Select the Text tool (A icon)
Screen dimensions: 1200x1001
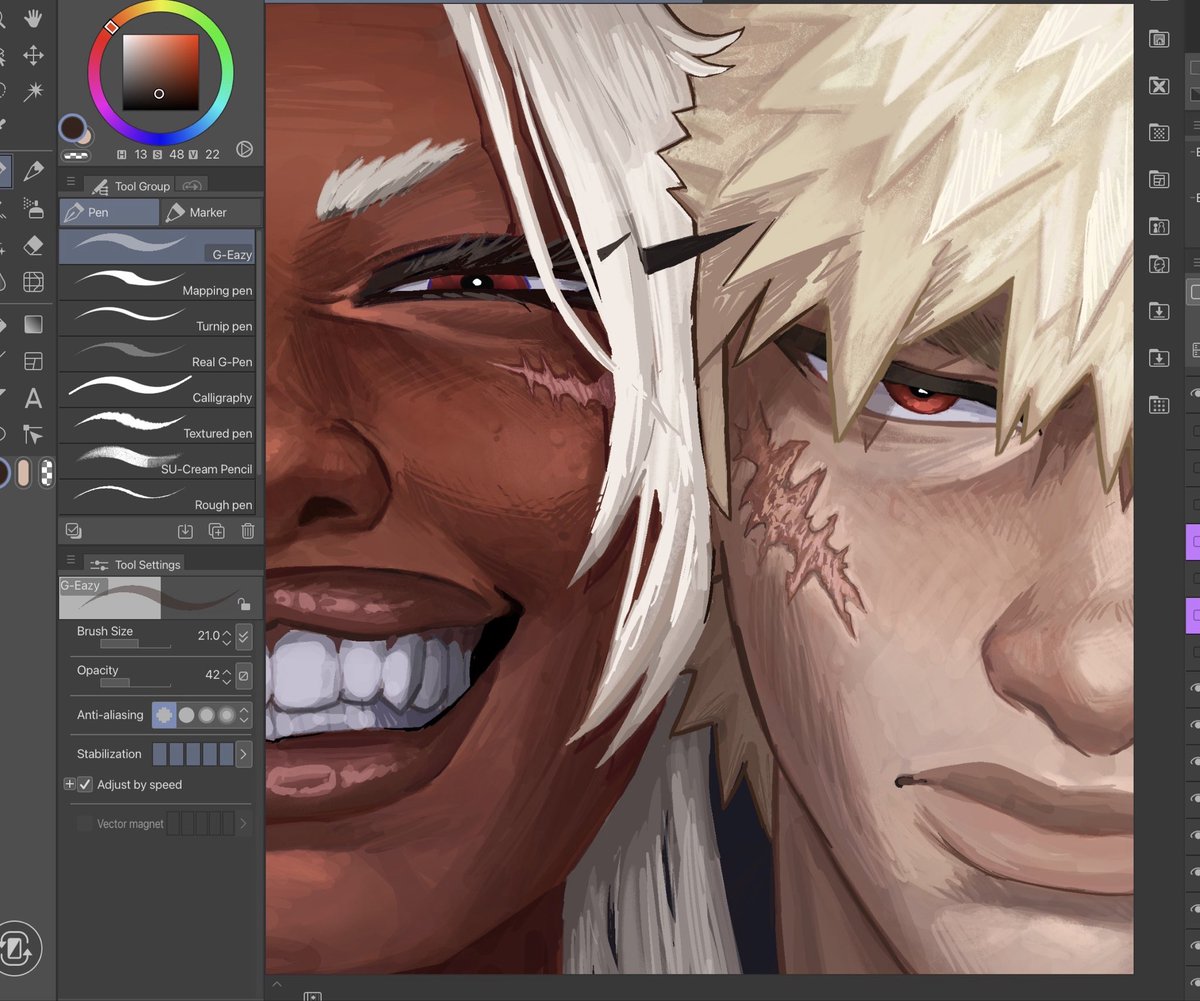coord(33,398)
